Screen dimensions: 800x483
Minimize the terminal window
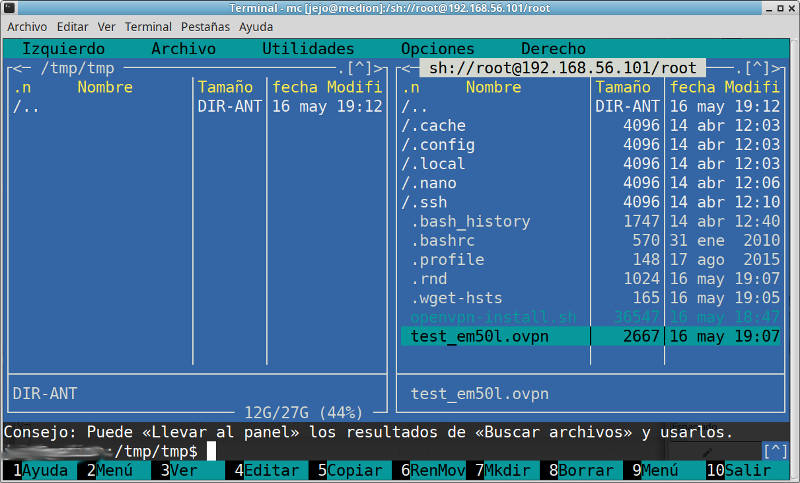[769, 9]
